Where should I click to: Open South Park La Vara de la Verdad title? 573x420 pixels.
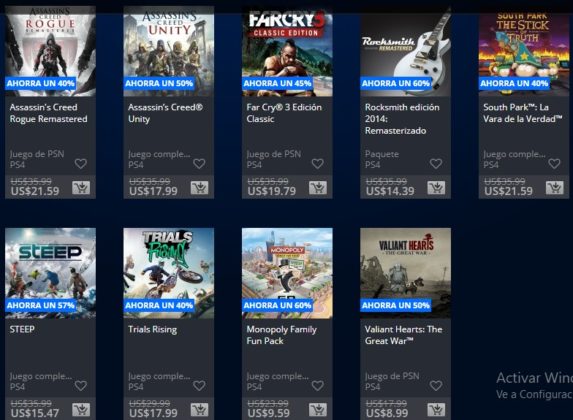tap(523, 113)
